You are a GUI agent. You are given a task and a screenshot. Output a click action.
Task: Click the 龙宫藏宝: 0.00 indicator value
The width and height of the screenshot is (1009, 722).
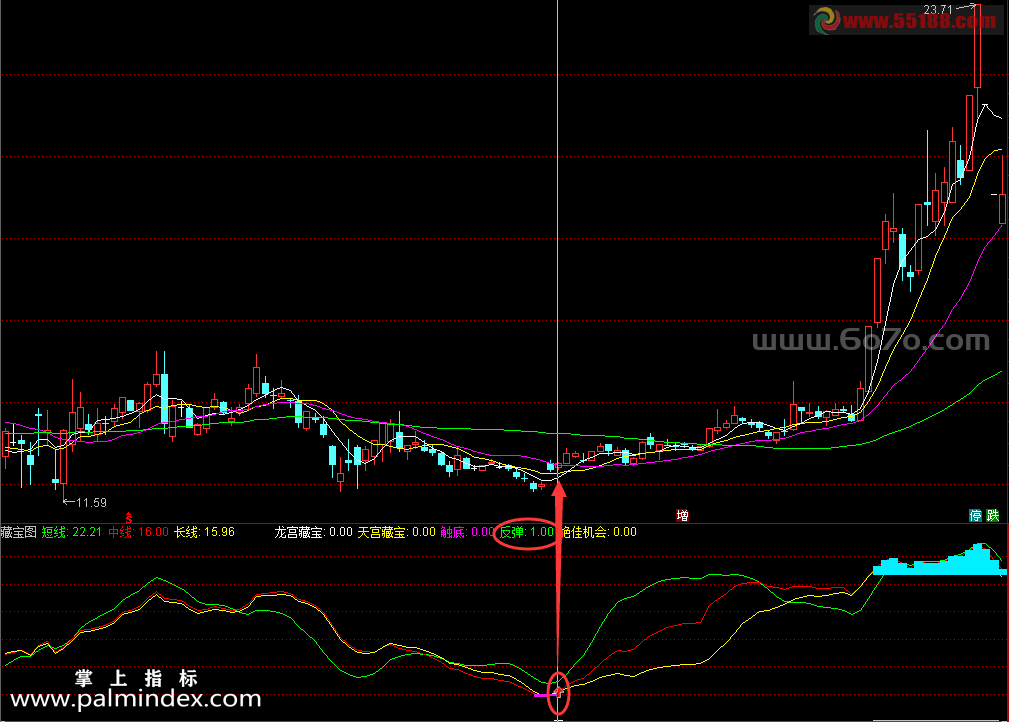tap(313, 532)
